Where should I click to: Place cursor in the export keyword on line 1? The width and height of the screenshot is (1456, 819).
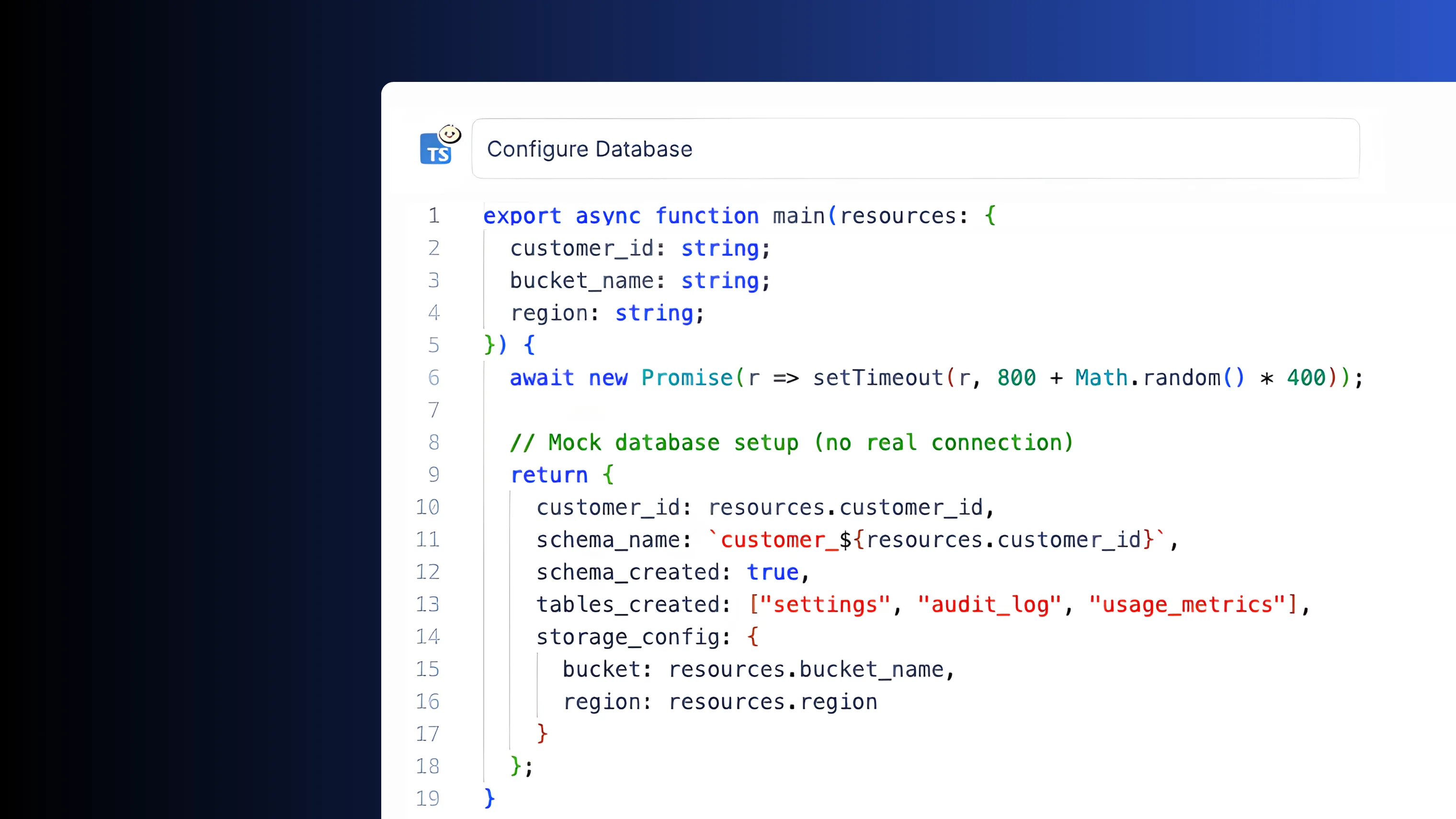(522, 216)
